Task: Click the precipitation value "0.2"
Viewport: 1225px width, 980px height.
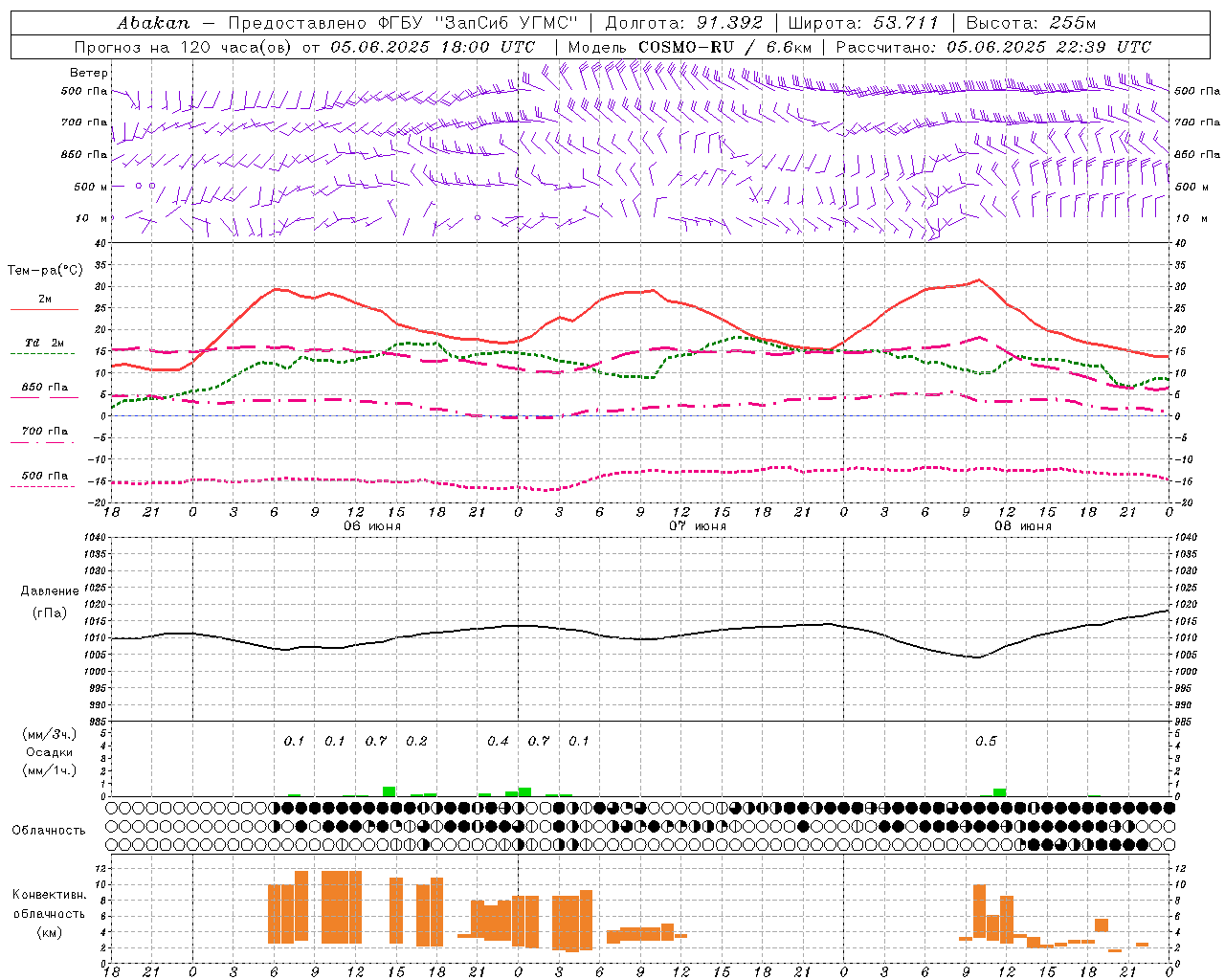Action: coord(416,741)
